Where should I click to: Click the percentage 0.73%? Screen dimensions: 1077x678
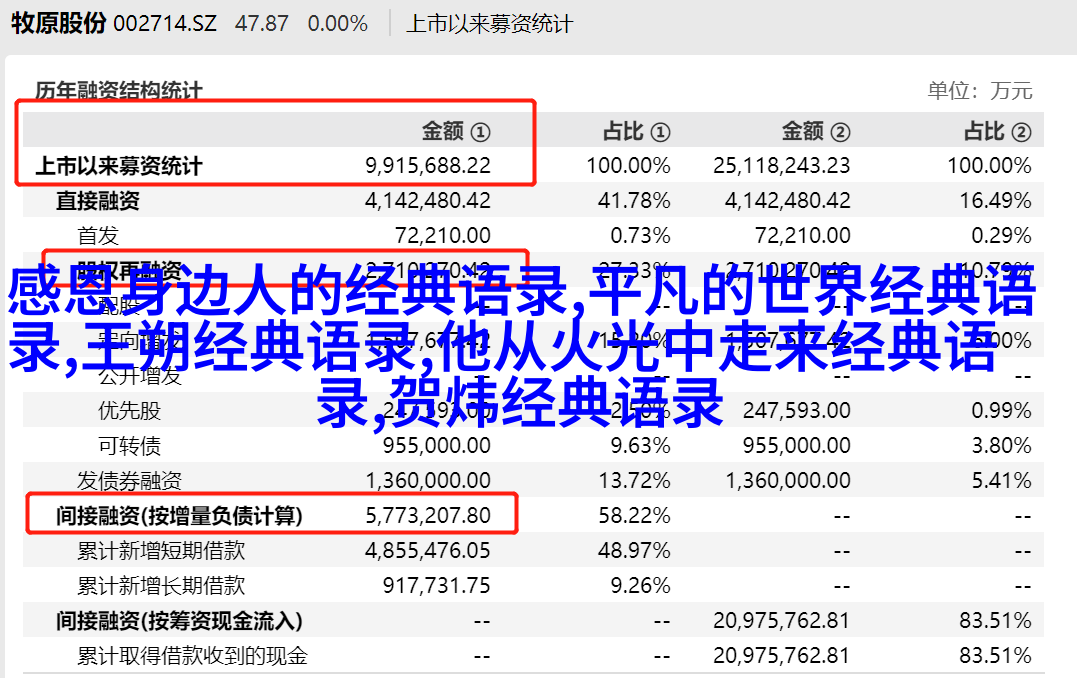640,236
